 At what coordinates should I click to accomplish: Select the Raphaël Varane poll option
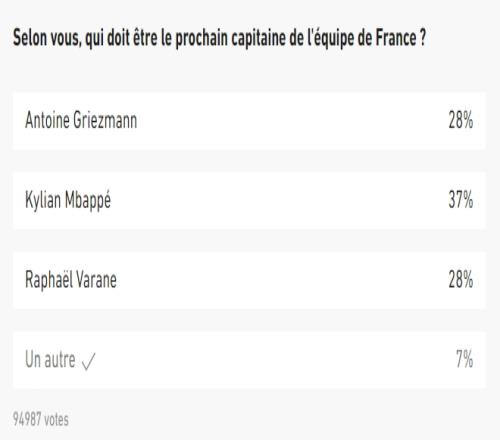click(249, 280)
